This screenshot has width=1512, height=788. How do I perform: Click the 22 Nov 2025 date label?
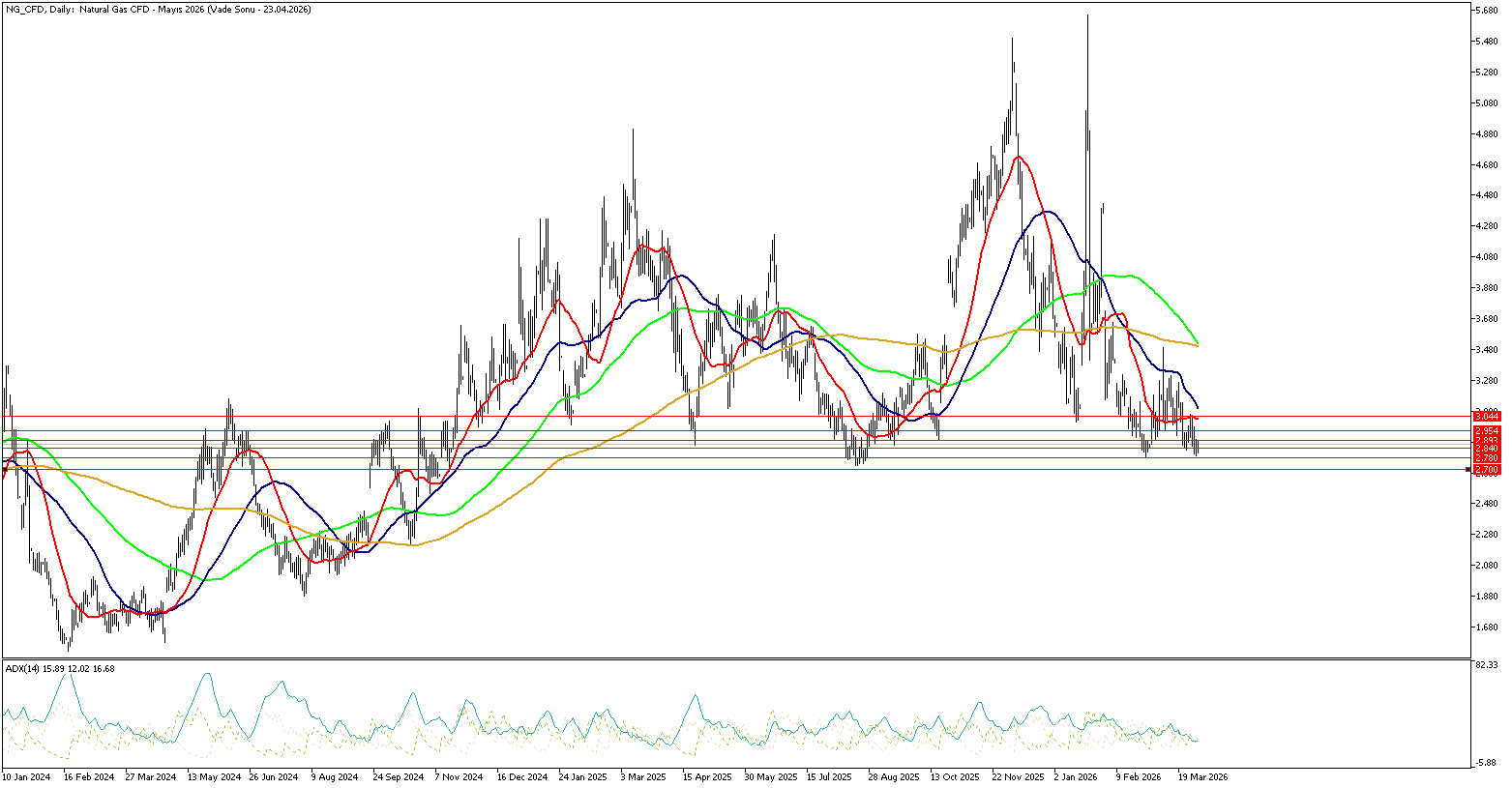(x=1017, y=776)
